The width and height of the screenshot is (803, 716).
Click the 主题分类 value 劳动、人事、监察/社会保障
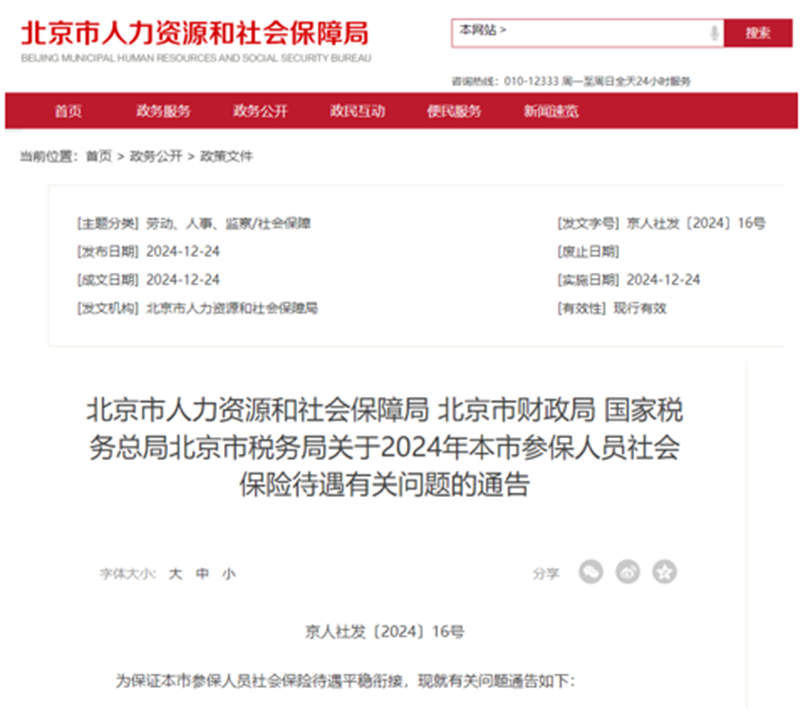click(x=228, y=223)
